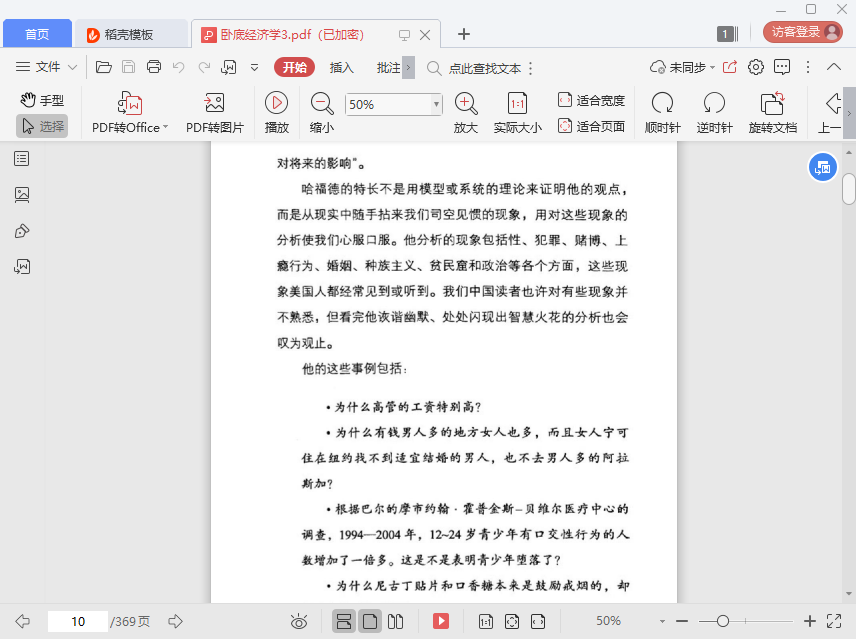Click status bar fit width icon

point(538,621)
